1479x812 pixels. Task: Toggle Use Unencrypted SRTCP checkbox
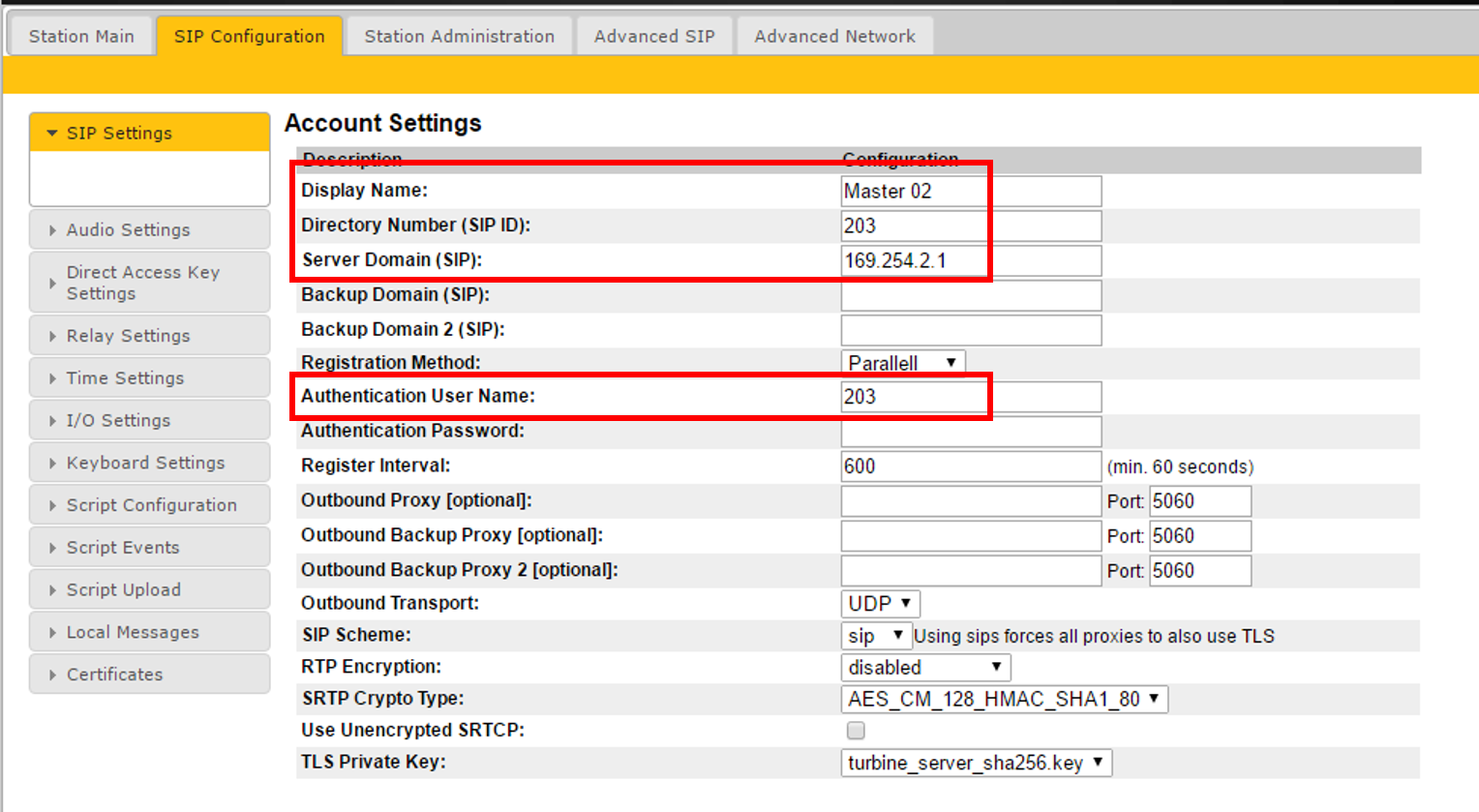tap(856, 731)
